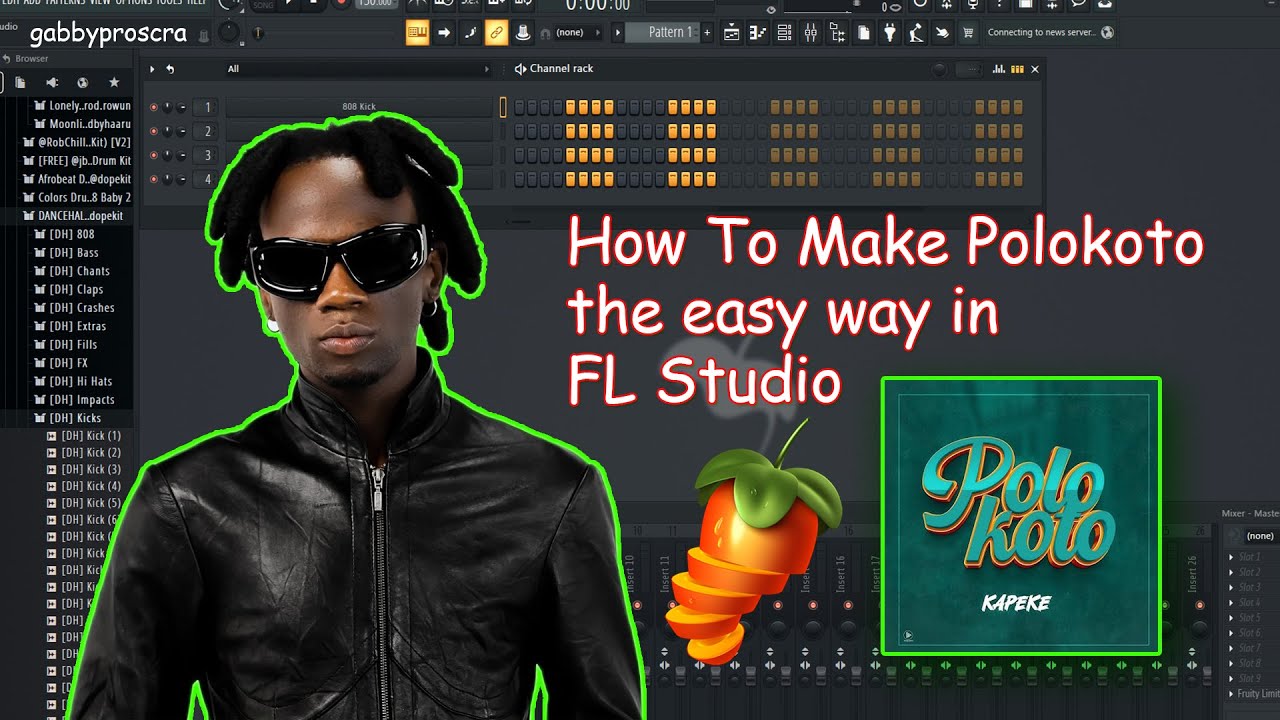1280x720 pixels.
Task: Select [DH] Kick (5) sample
Action: pos(84,503)
